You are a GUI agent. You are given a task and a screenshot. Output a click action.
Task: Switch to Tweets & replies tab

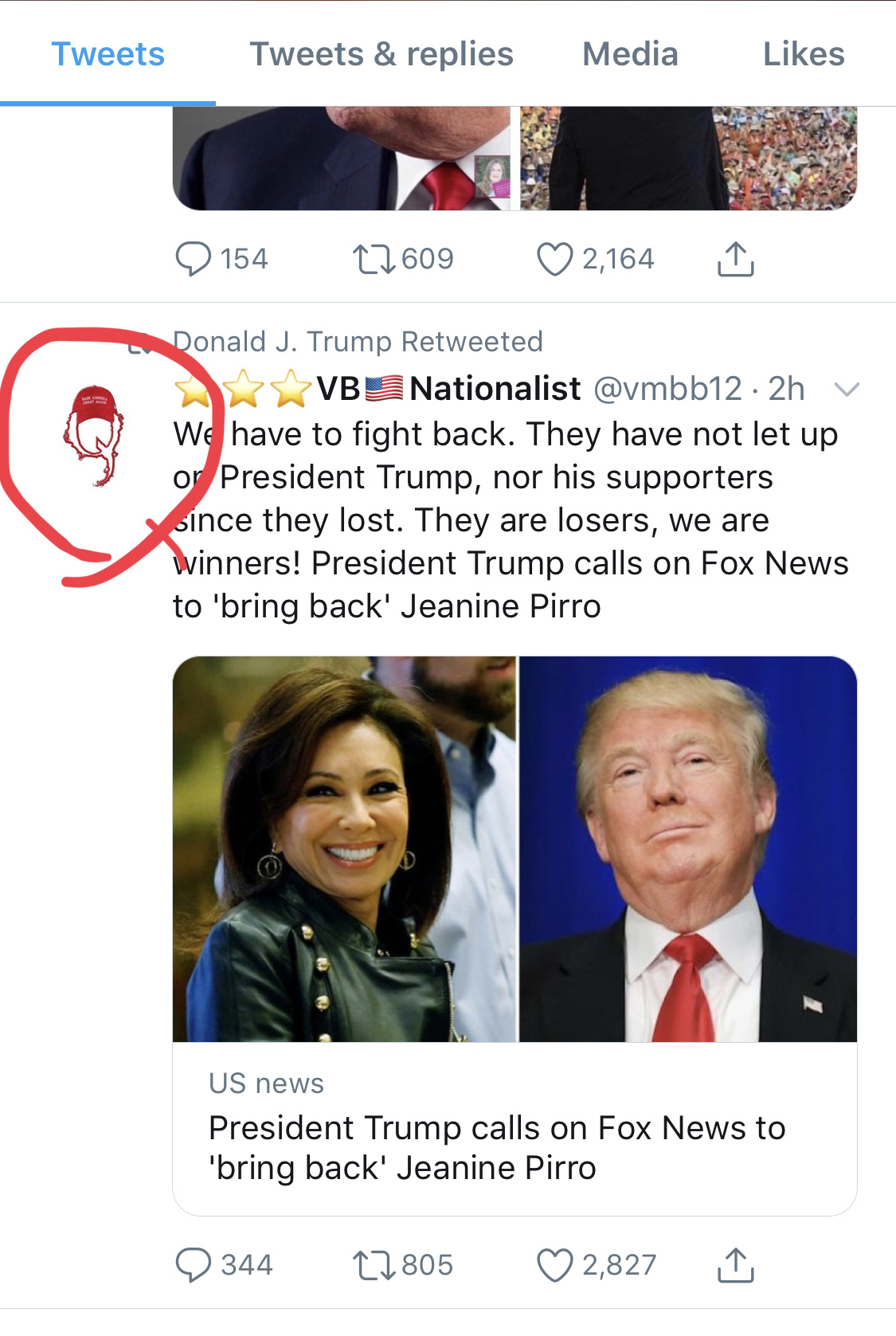(x=381, y=54)
